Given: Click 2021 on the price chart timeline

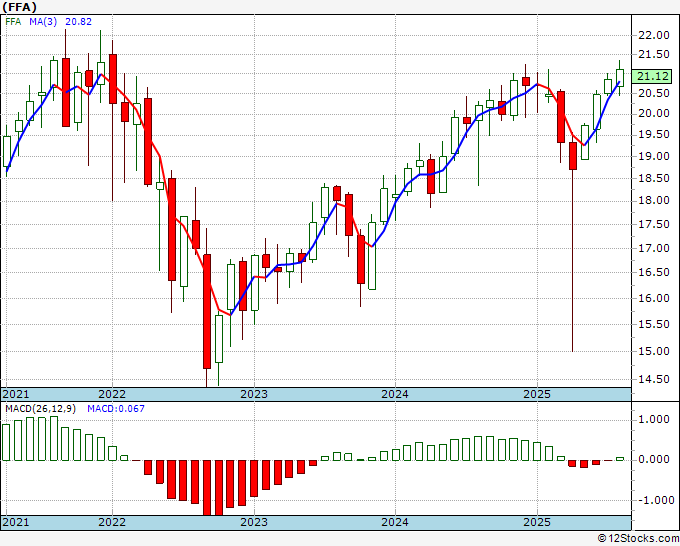Looking at the screenshot, I should point(16,394).
